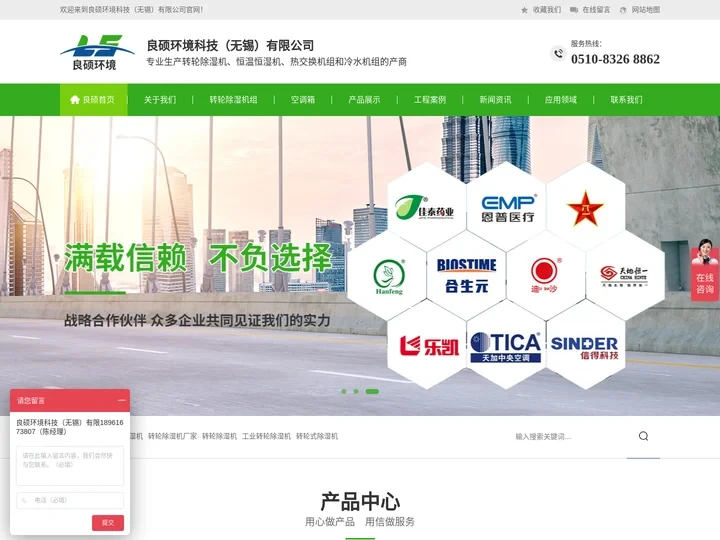Go to second banner slide dot
720x540 pixels.
pyautogui.click(x=356, y=391)
